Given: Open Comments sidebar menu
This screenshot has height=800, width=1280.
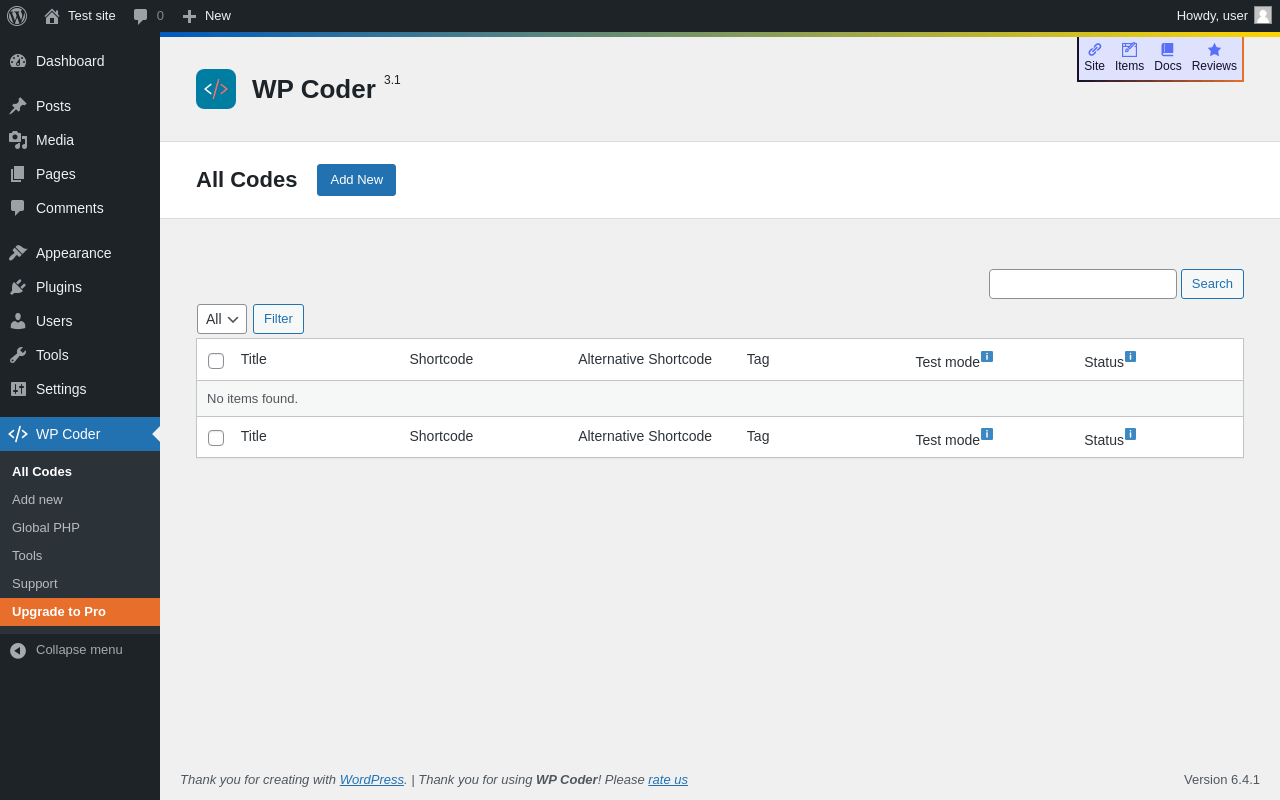Looking at the screenshot, I should [80, 208].
